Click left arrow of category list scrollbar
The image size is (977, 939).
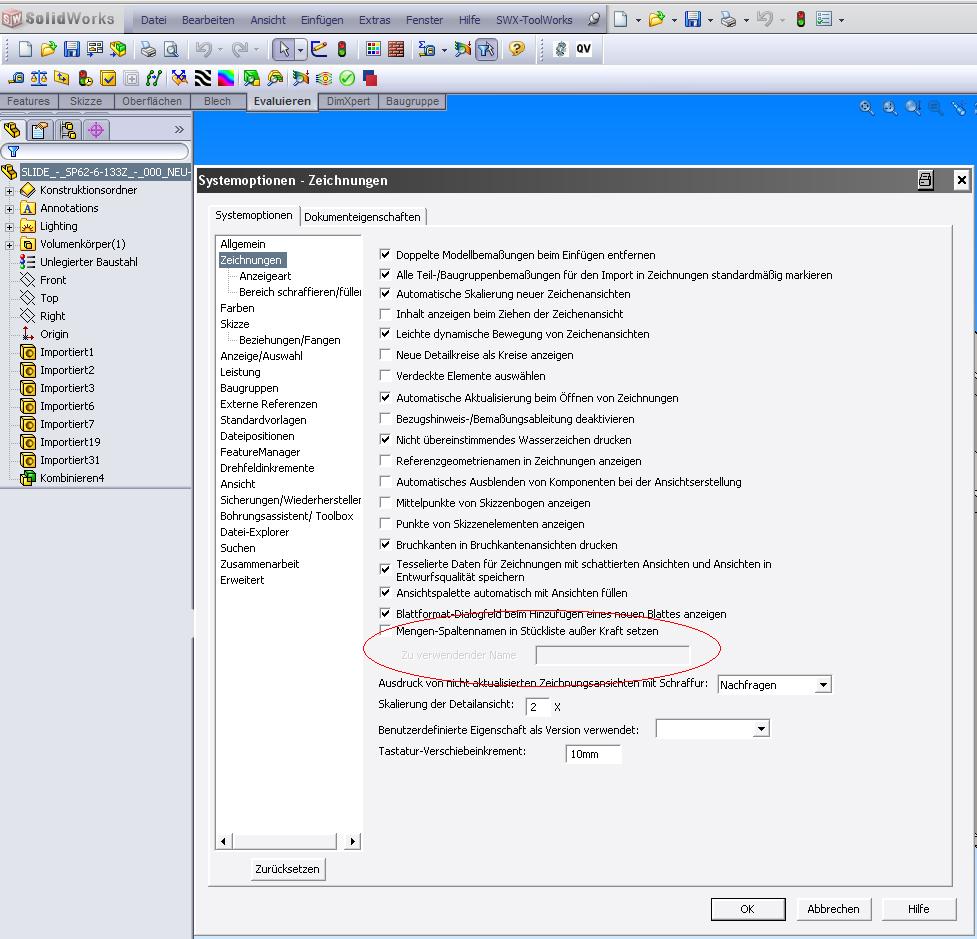point(224,842)
